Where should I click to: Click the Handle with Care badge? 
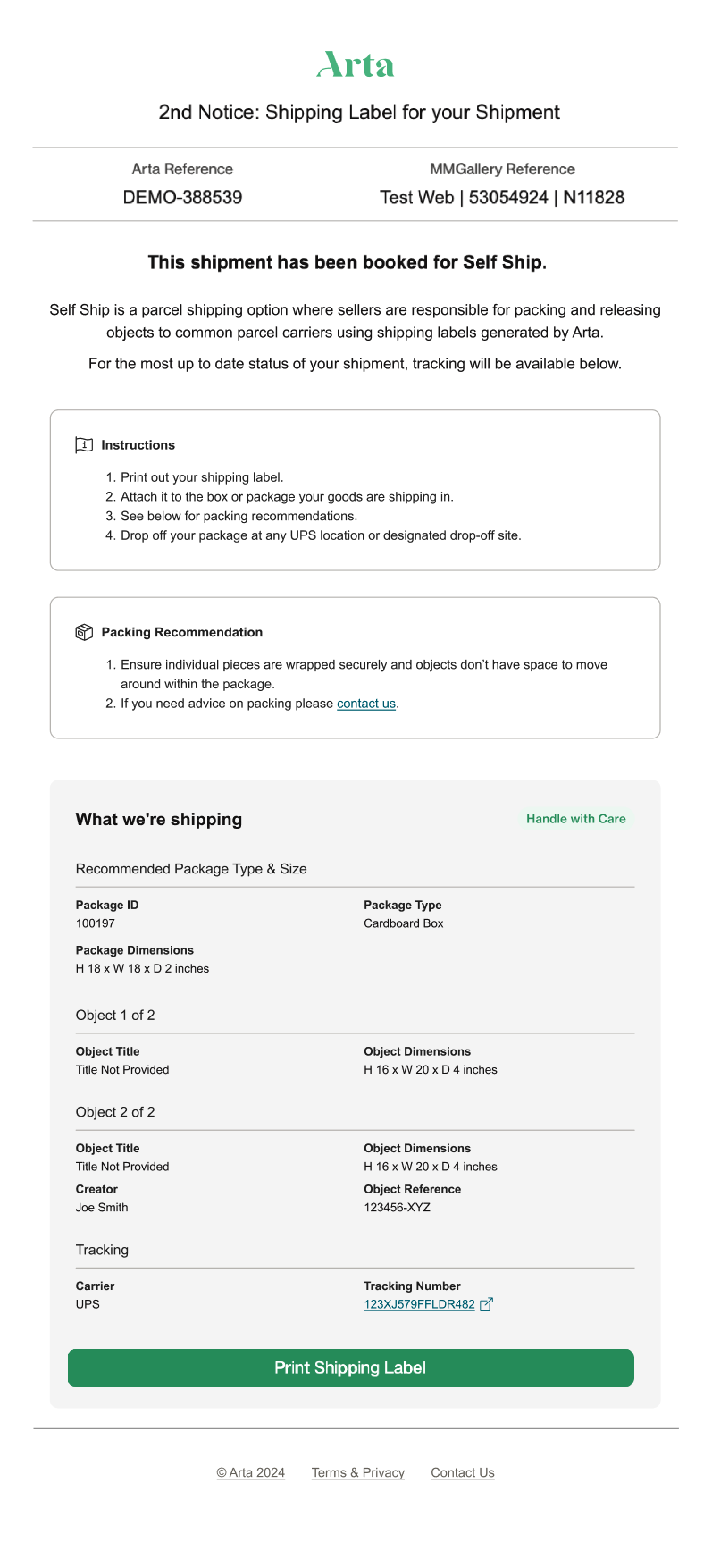(x=576, y=819)
